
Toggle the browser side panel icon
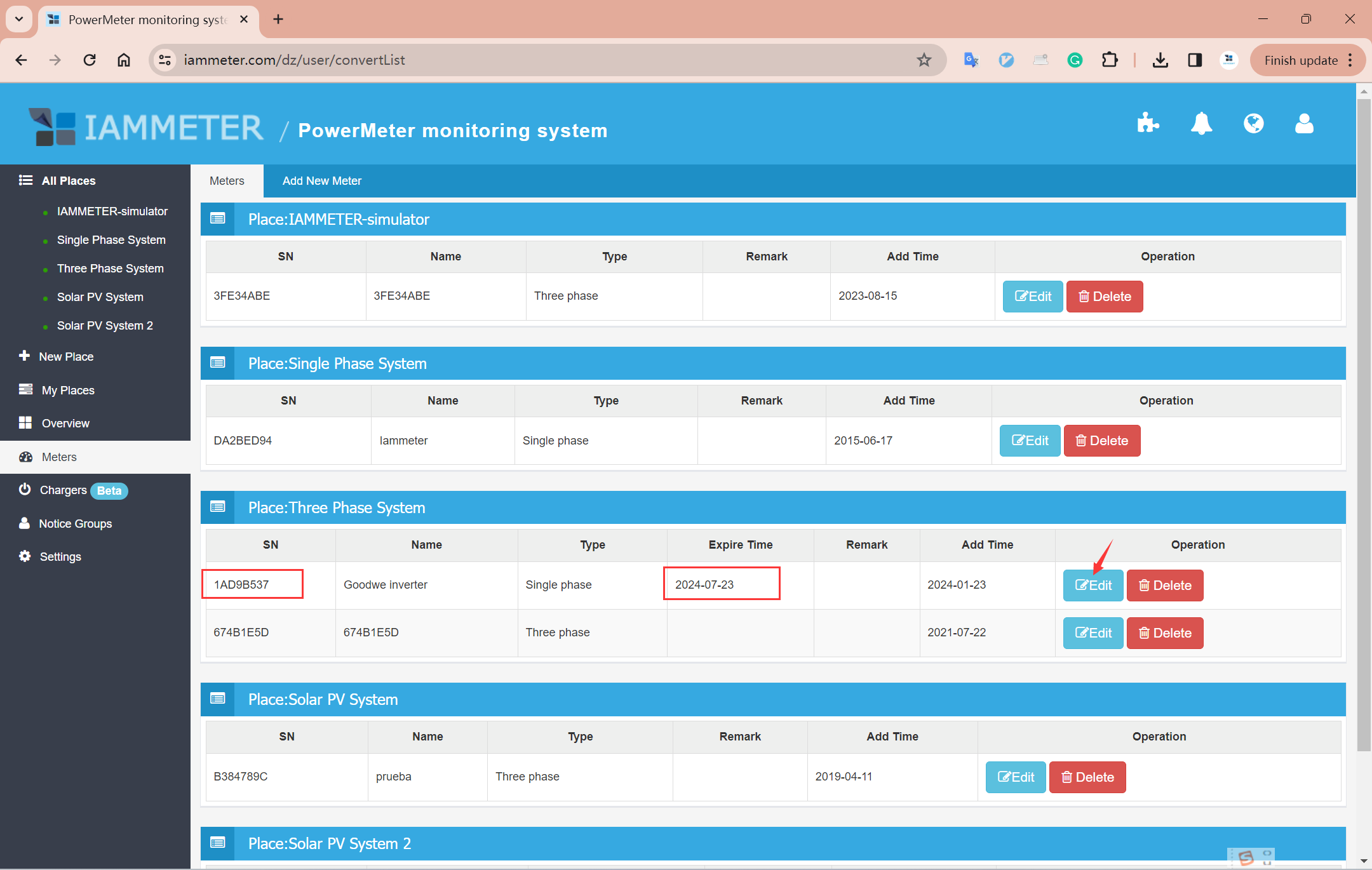pos(1195,60)
